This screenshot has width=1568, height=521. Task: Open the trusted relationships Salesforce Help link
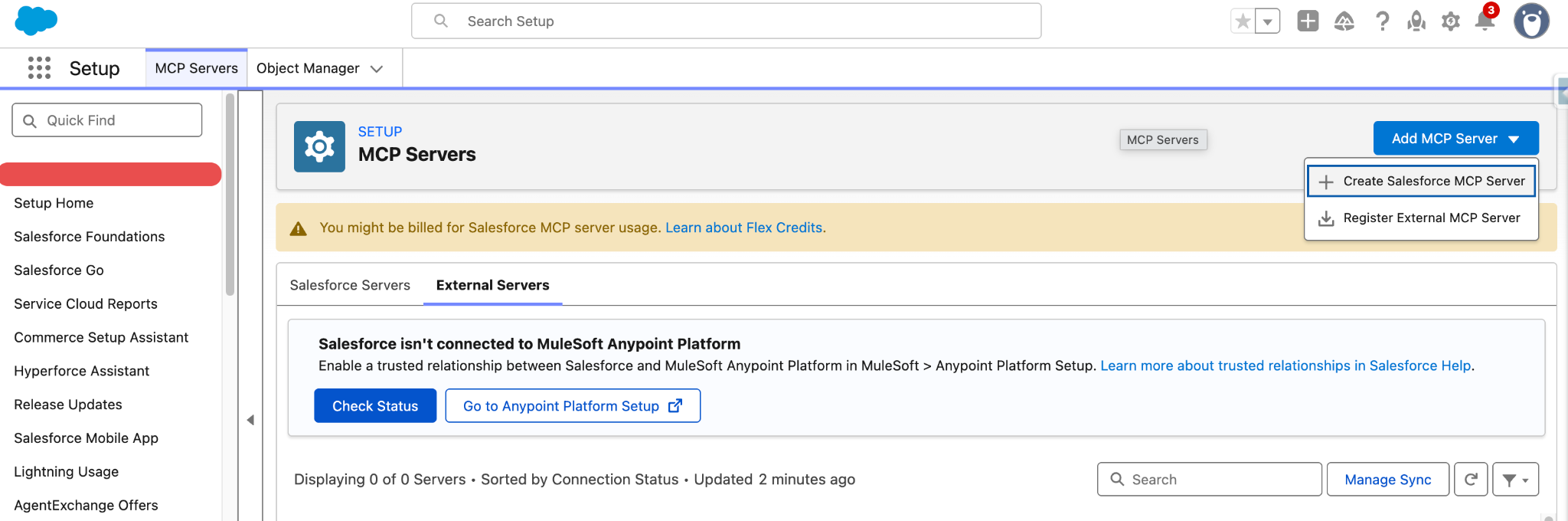[1285, 366]
